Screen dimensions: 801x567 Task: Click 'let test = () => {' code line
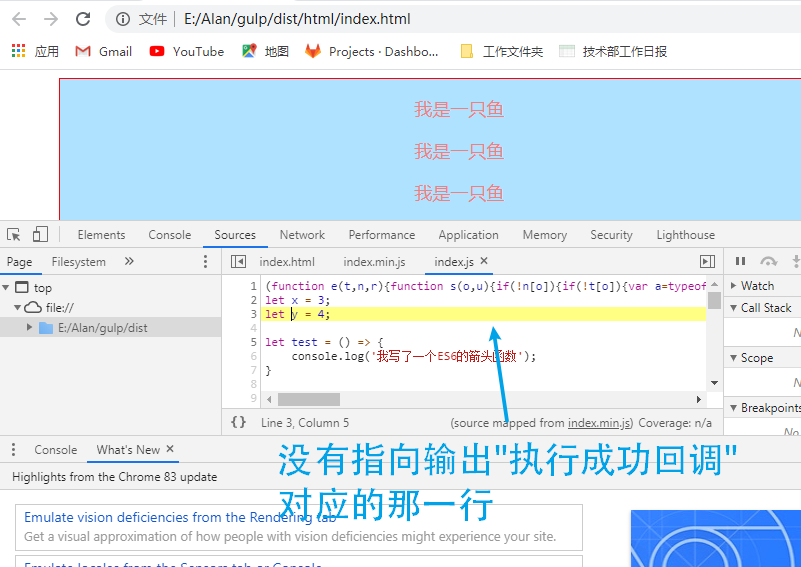point(324,342)
